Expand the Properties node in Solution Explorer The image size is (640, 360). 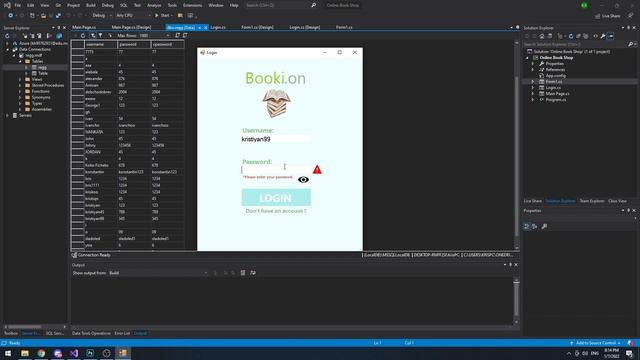tap(533, 64)
